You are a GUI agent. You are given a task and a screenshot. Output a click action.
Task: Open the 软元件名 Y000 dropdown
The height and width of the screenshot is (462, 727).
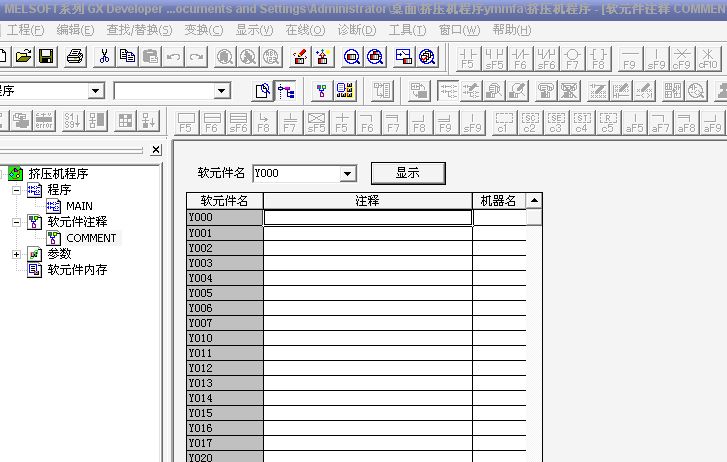tap(348, 174)
